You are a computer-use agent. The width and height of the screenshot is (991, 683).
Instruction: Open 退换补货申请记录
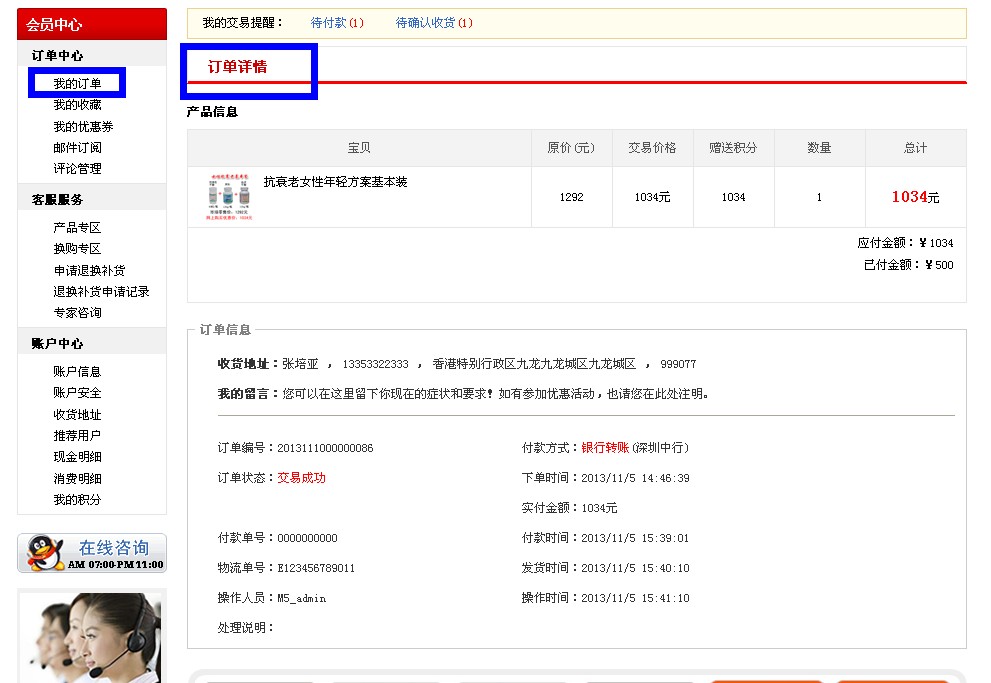[x=101, y=292]
